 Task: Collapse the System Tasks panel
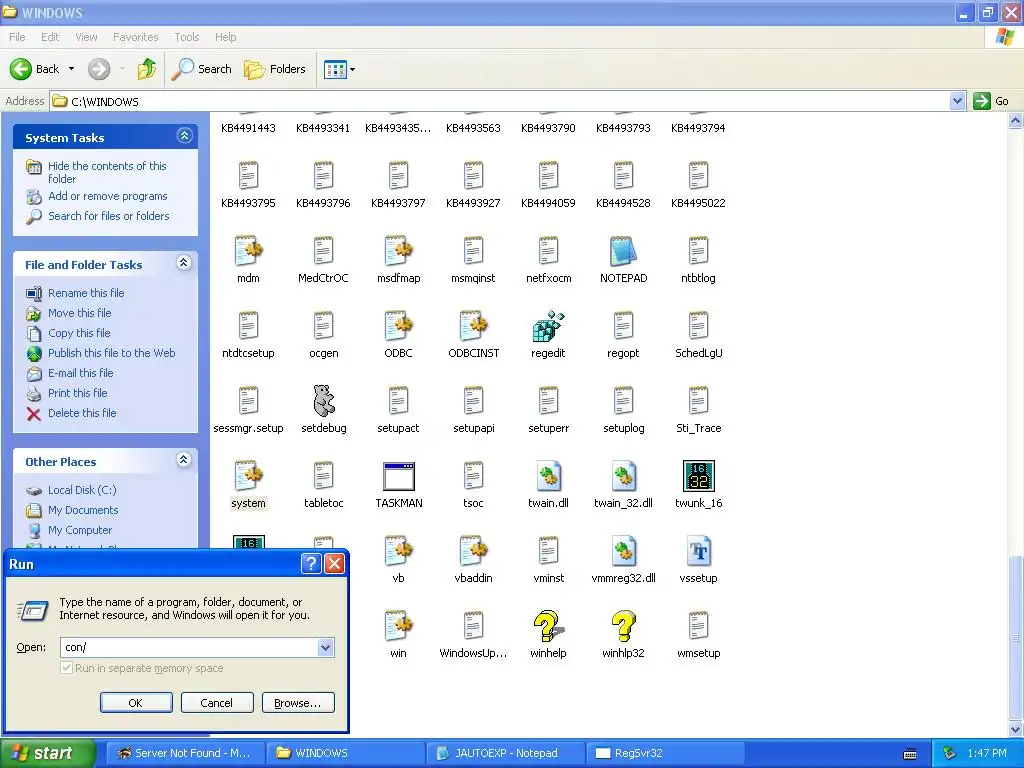coord(184,136)
